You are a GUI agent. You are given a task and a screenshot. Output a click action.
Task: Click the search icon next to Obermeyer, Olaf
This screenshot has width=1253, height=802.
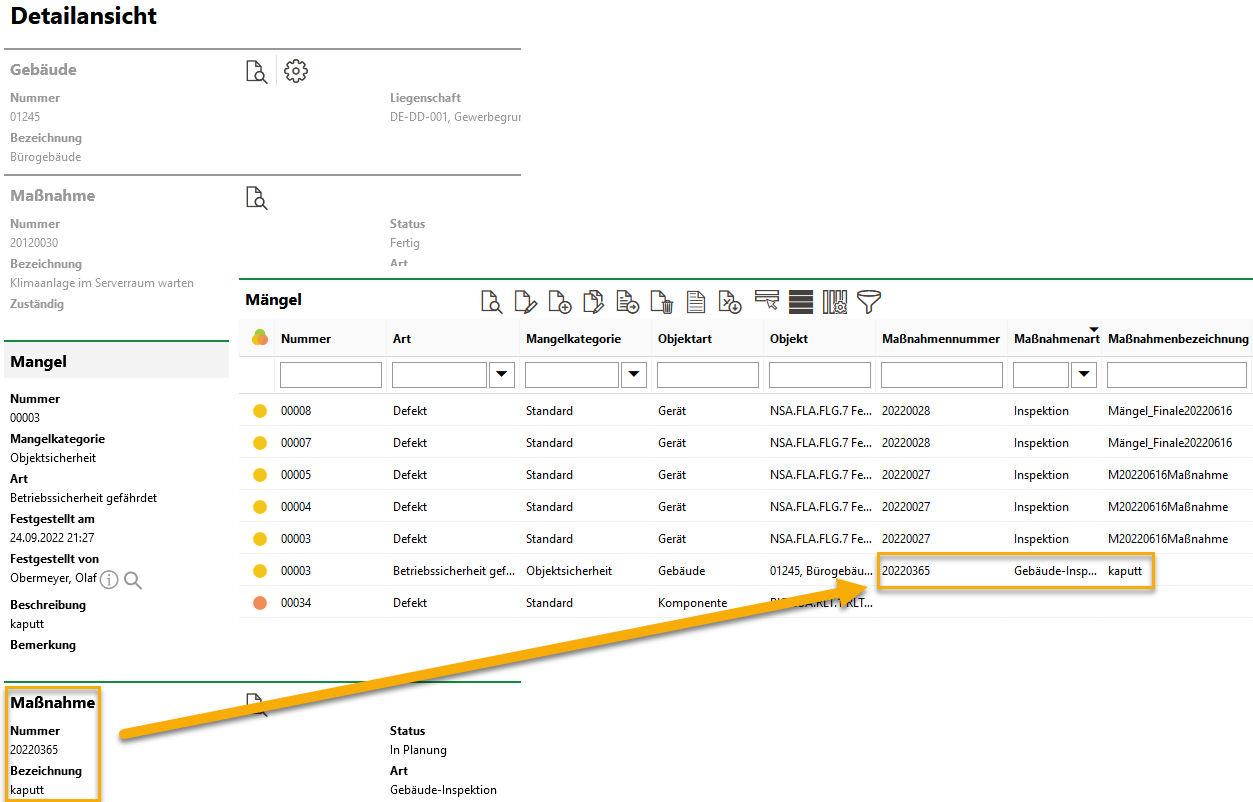coord(133,580)
